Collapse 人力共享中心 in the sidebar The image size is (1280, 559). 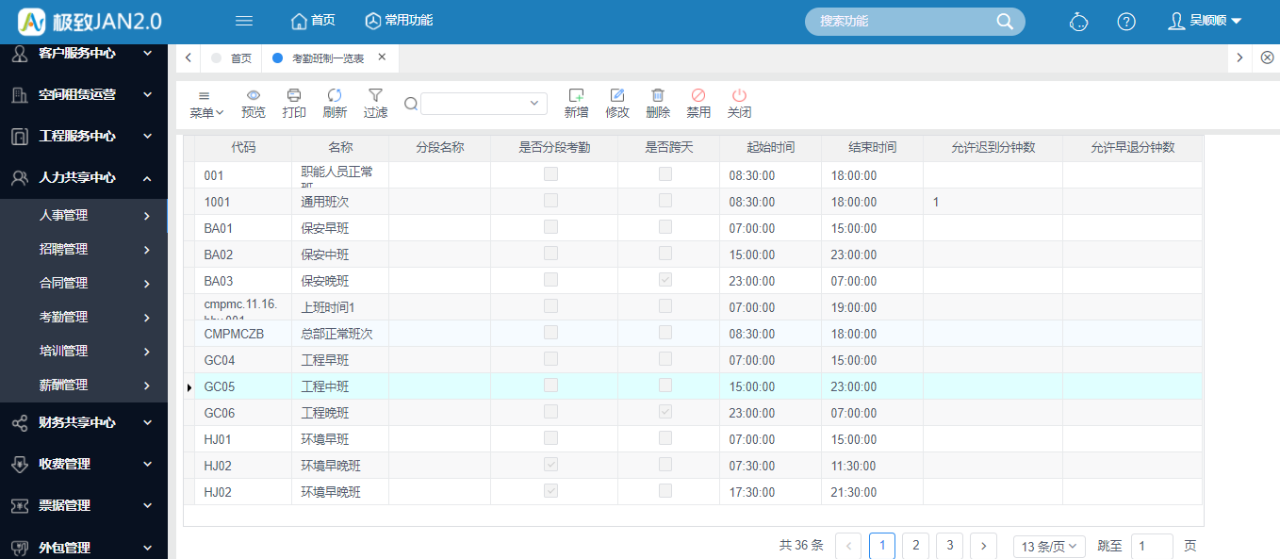point(84,178)
